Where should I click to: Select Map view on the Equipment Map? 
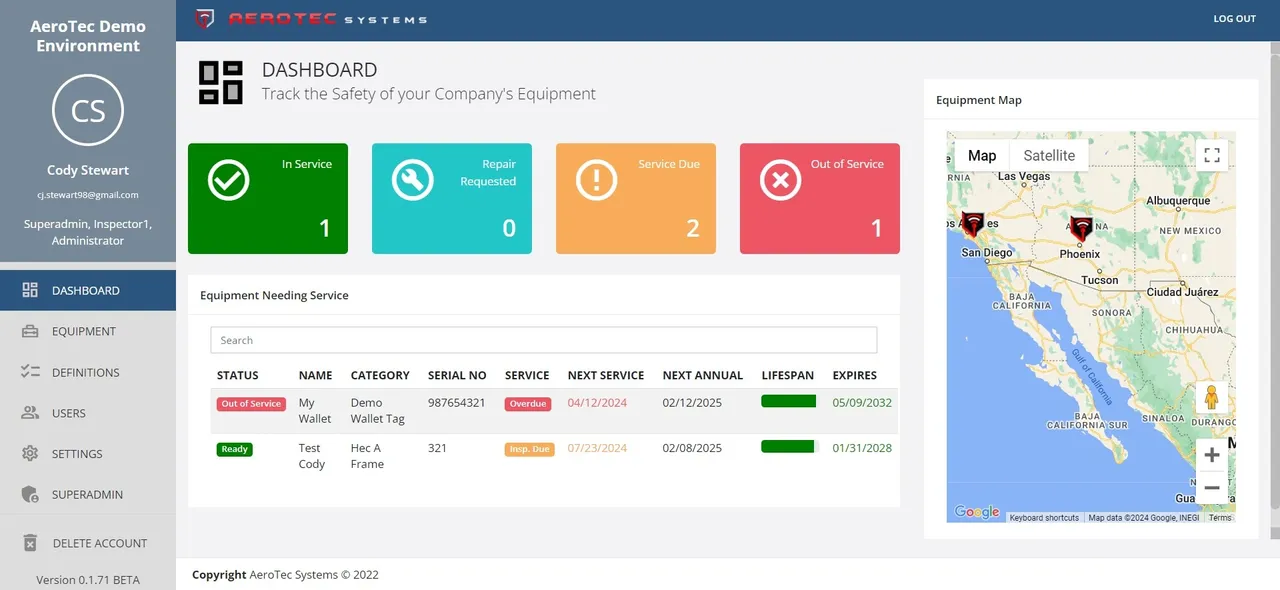click(981, 155)
